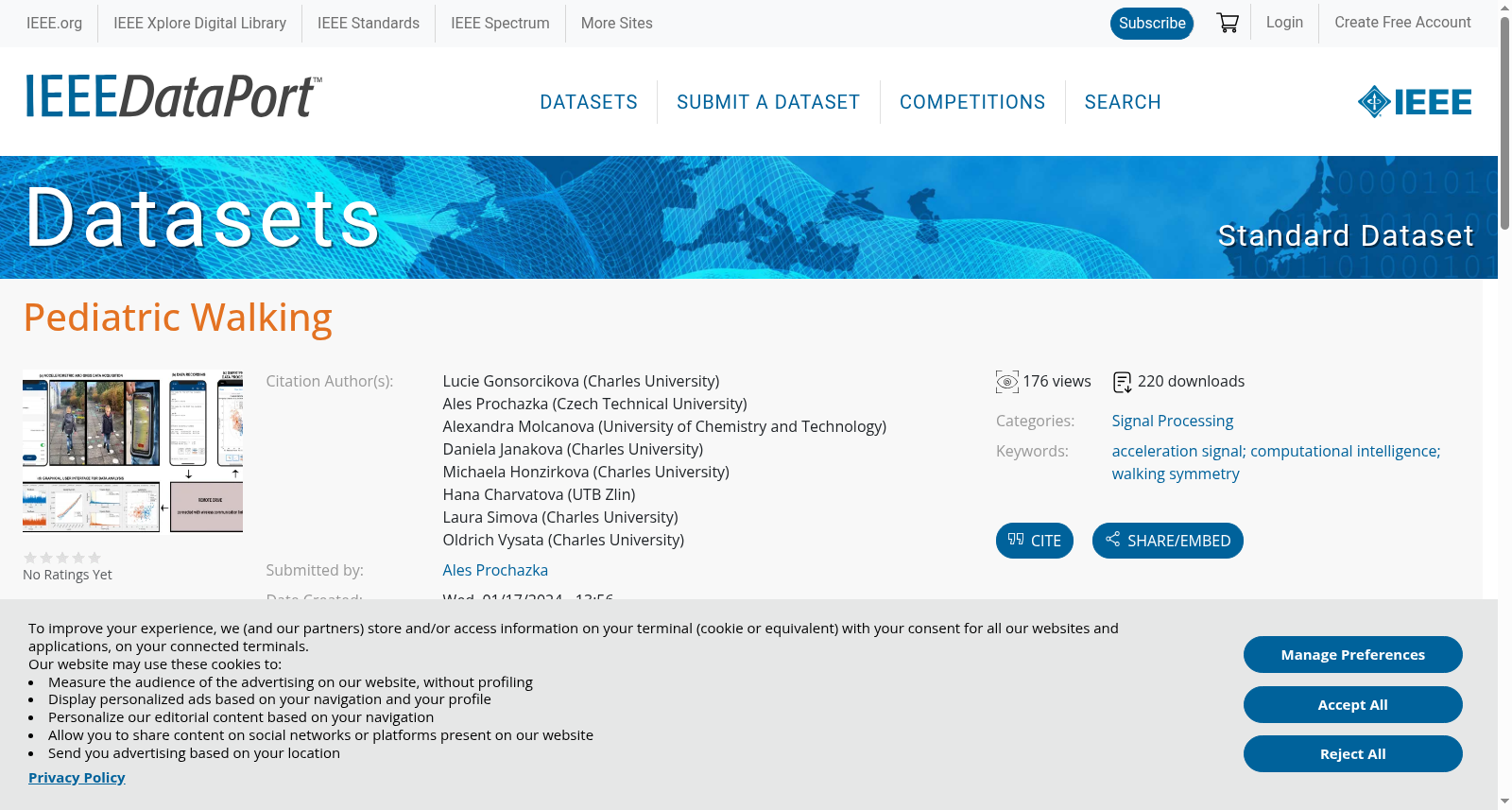Open the SEARCH navigation item
Screen dimensions: 1512x810
(1123, 102)
